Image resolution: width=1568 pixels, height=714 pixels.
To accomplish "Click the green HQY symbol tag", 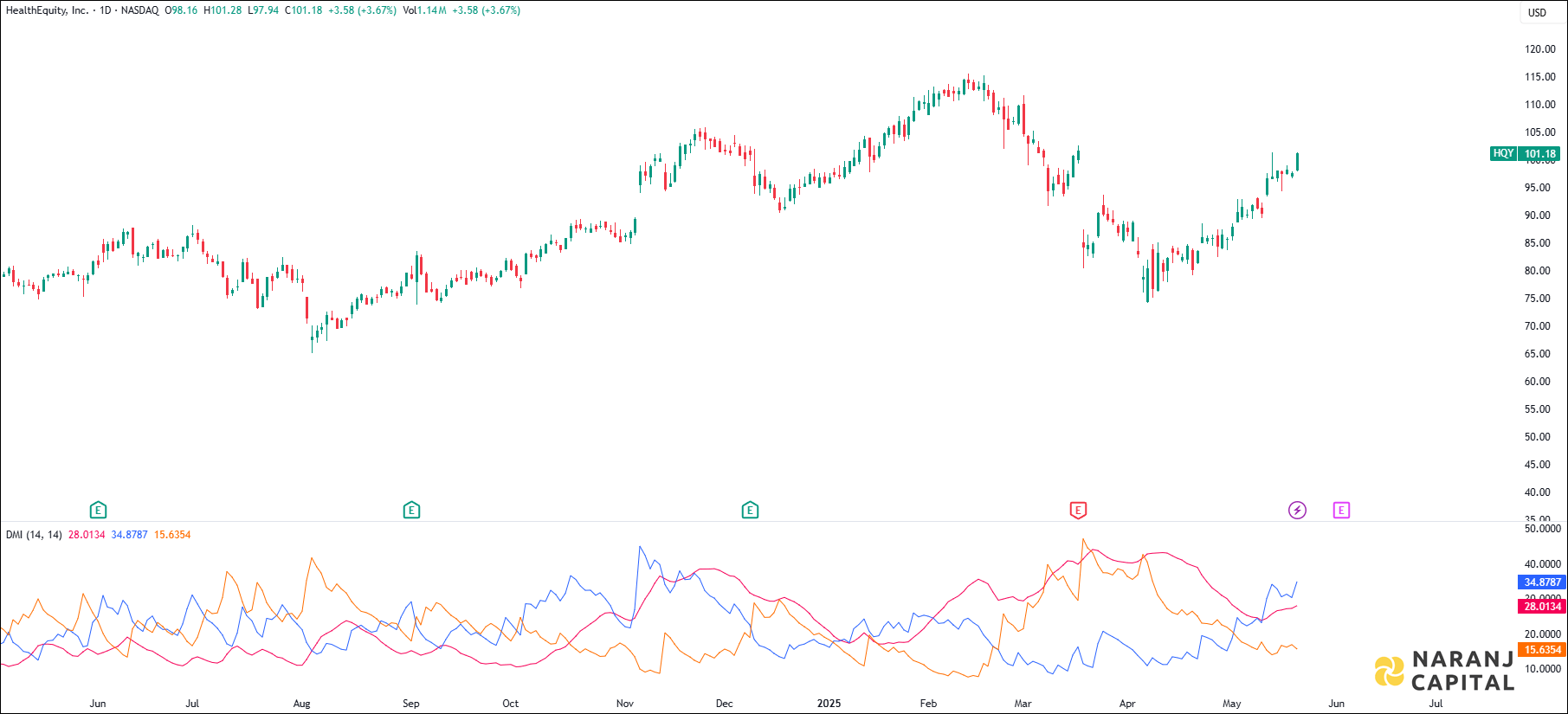I will [x=1503, y=154].
